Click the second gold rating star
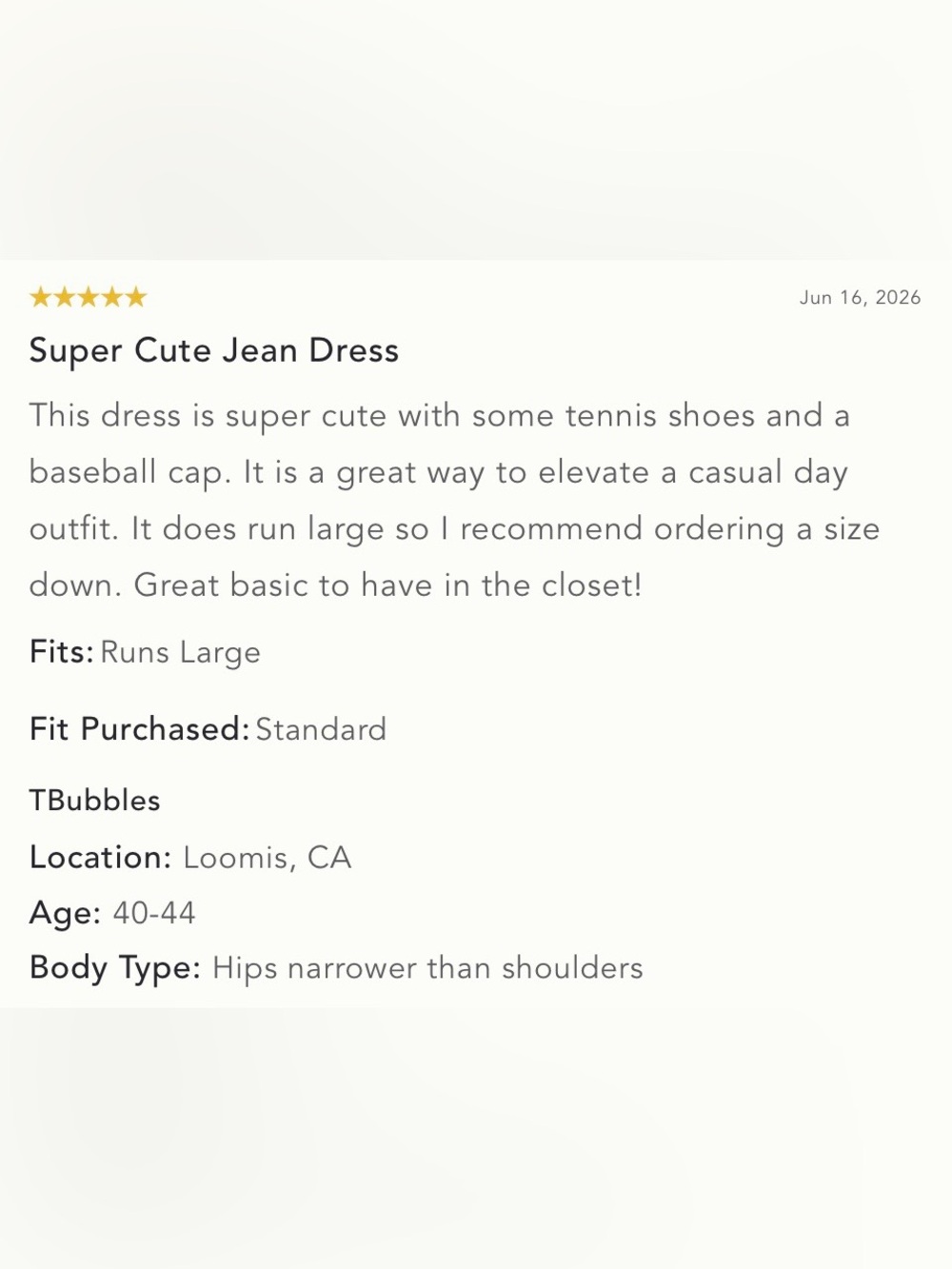952x1269 pixels. [x=65, y=297]
